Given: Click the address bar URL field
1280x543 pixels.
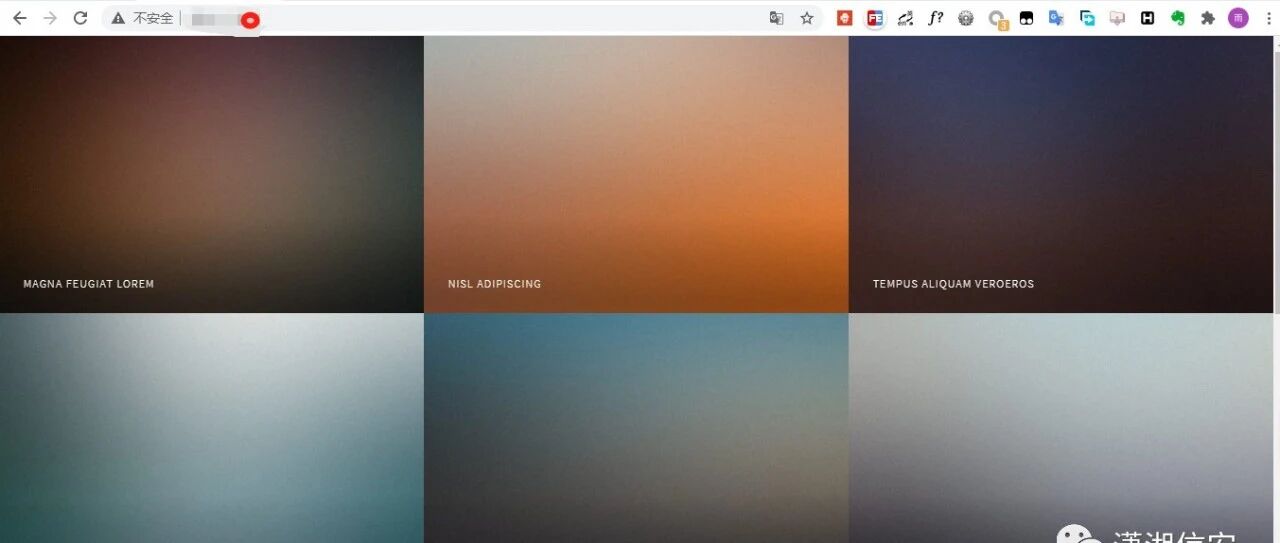Looking at the screenshot, I should click(x=462, y=18).
